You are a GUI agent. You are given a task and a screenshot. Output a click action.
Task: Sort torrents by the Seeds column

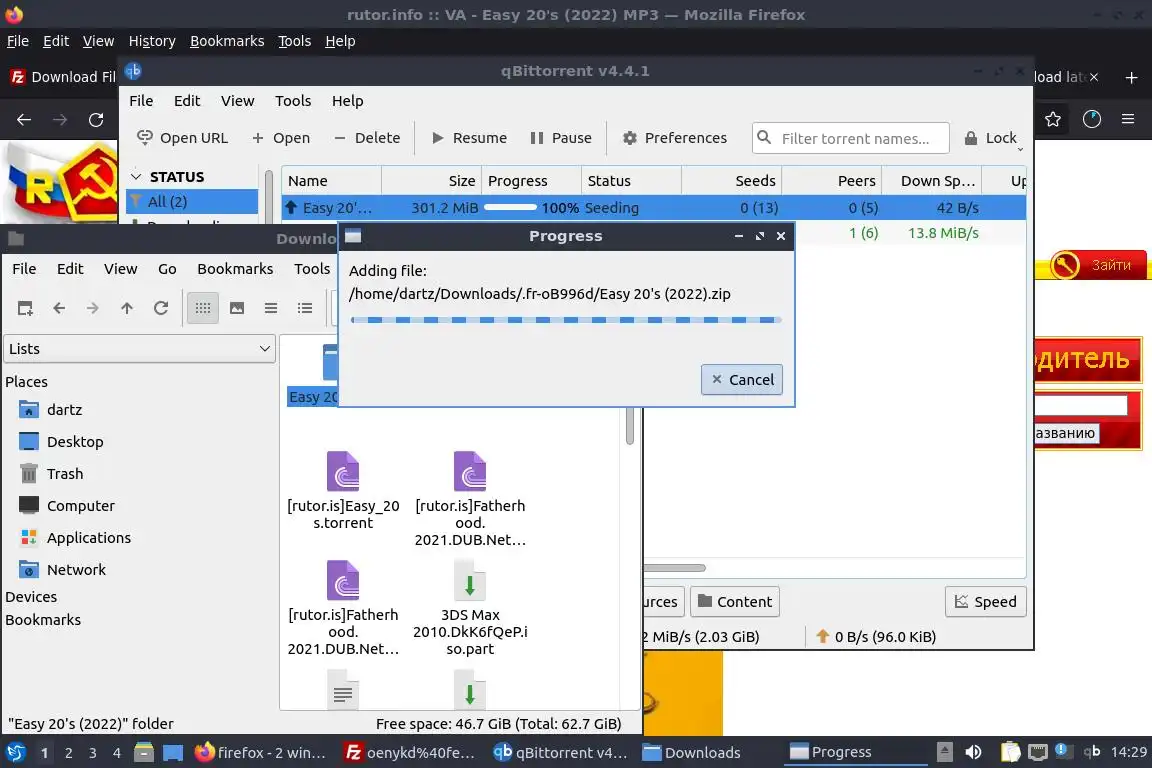click(x=731, y=181)
